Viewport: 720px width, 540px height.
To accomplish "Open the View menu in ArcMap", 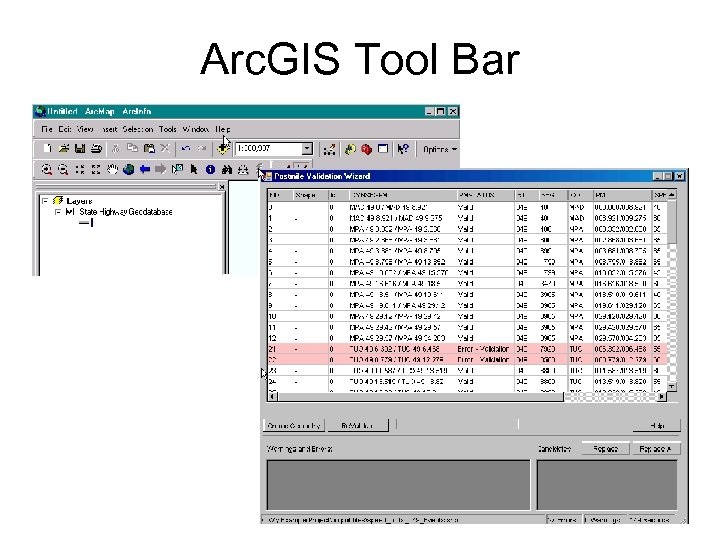I will tap(85, 129).
